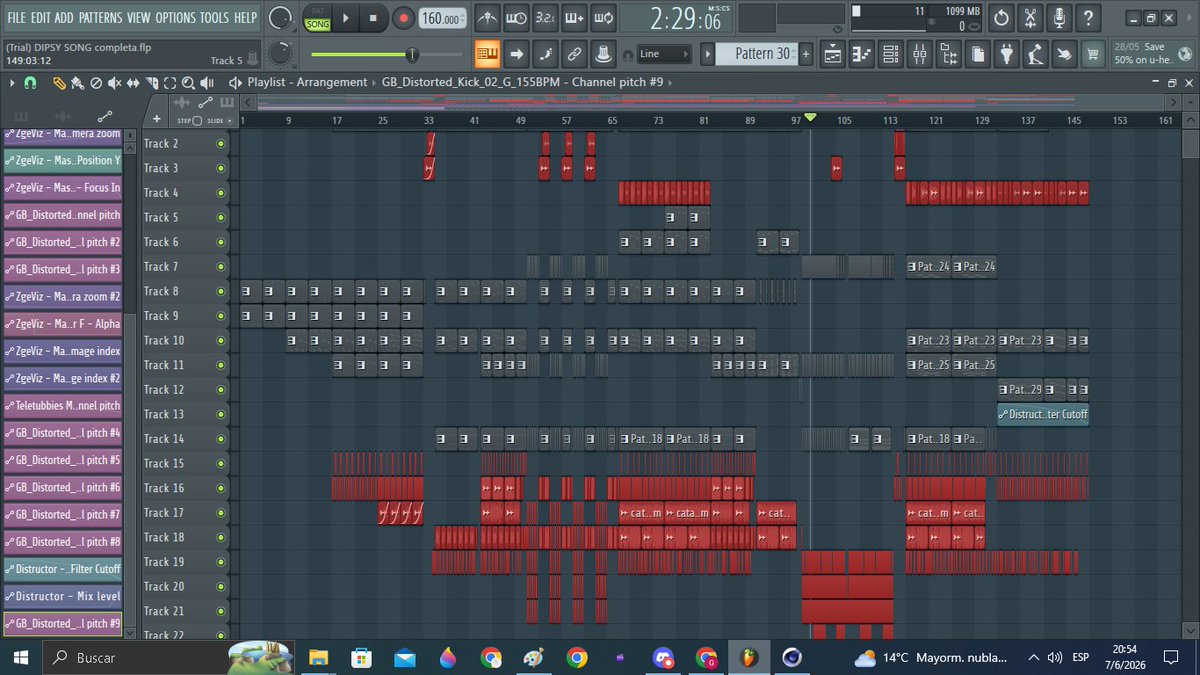Select the Delete tool in playlist toolbar
Screen dimensions: 1200x675
coord(96,83)
